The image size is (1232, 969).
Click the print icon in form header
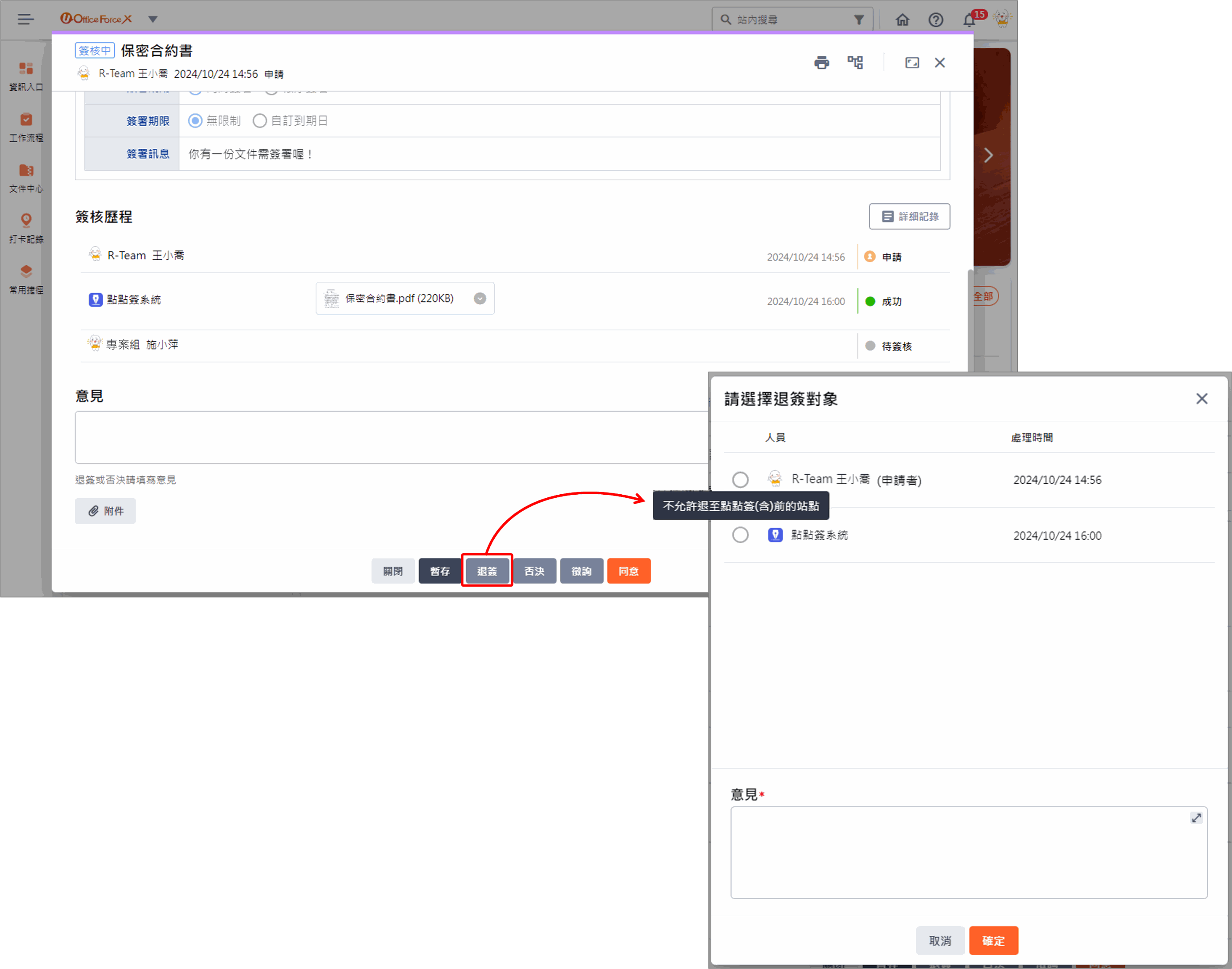click(x=821, y=62)
